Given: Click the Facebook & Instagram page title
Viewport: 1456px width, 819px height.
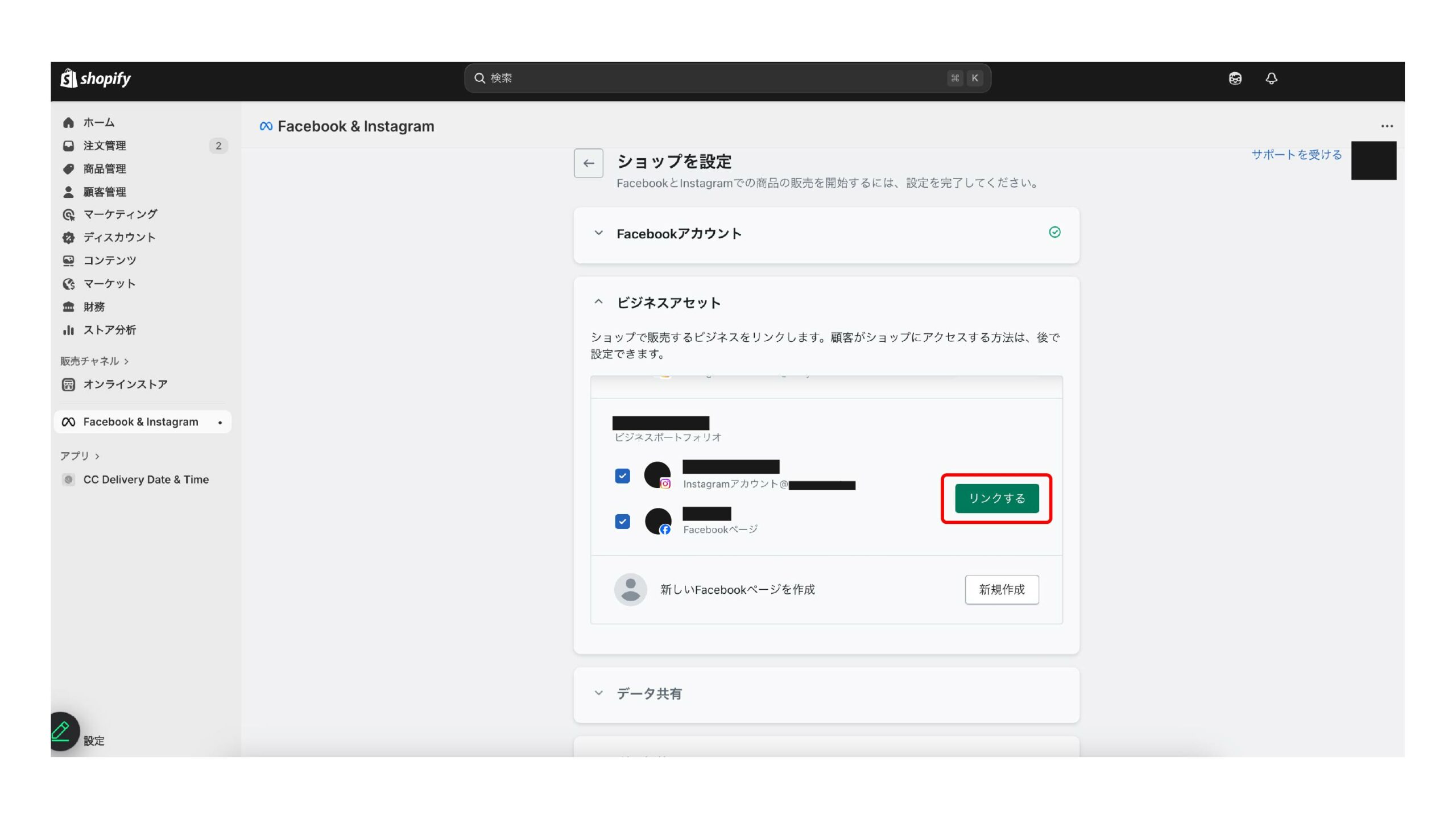Looking at the screenshot, I should [355, 126].
